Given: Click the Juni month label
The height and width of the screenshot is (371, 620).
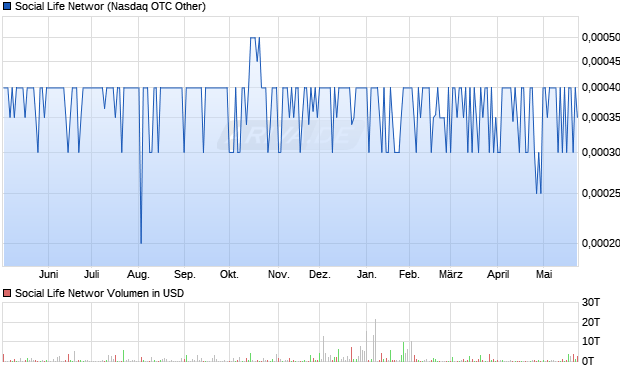Looking at the screenshot, I should [x=49, y=274].
